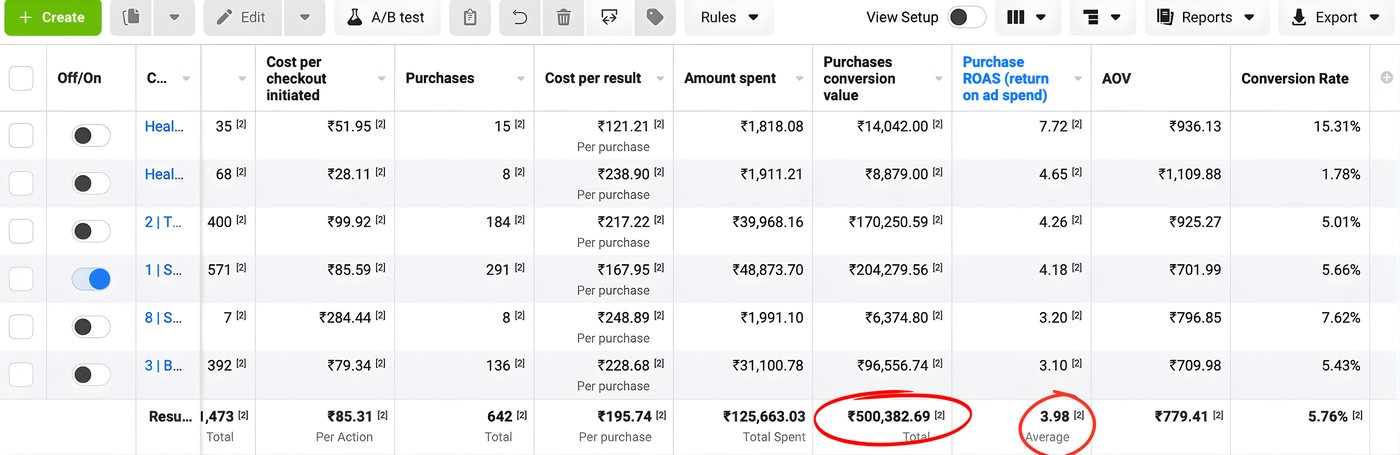Open the Rules menu
This screenshot has width=1400, height=455.
[729, 17]
